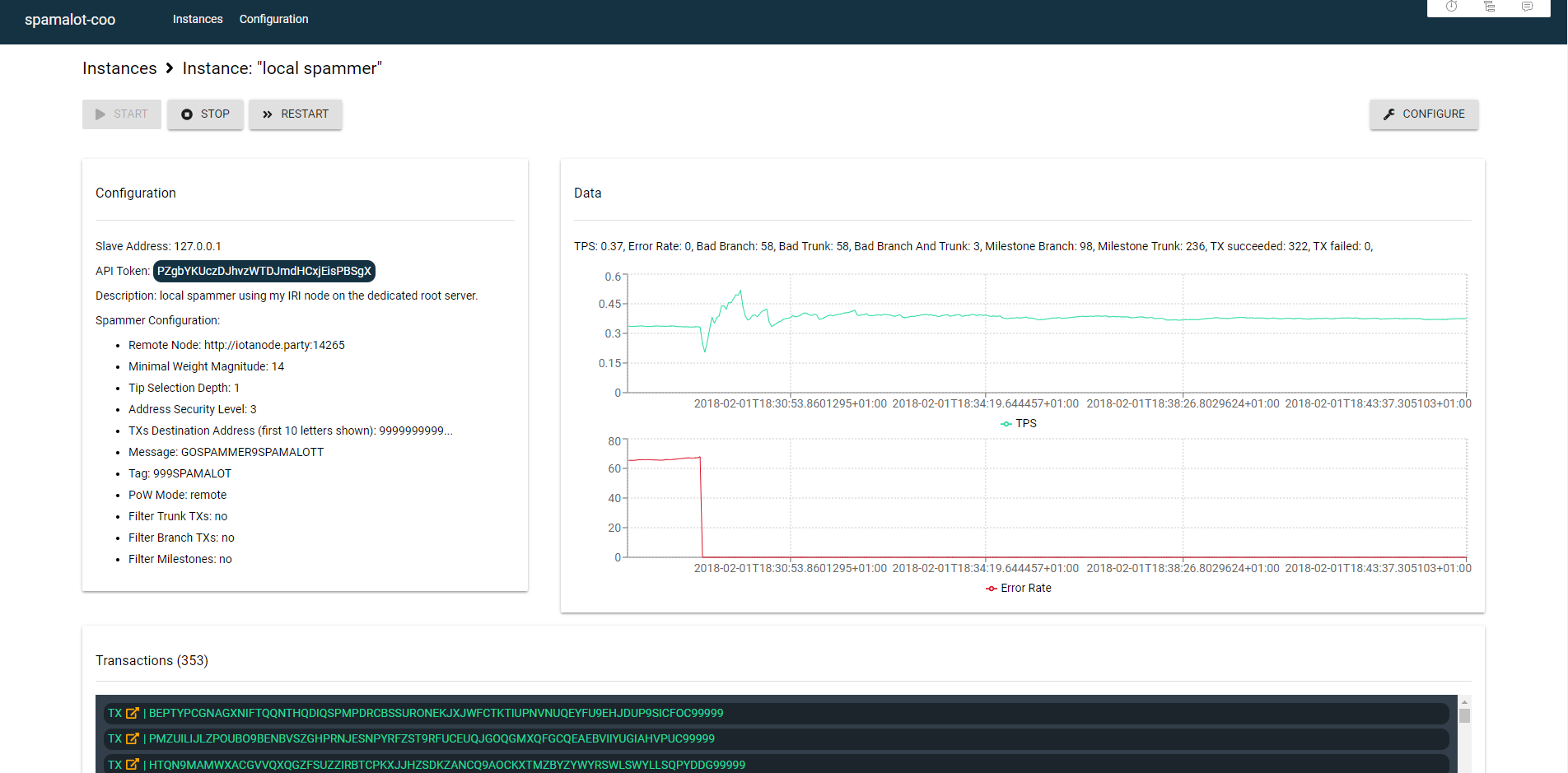Open external link for the BEPTYPCGNAG transaction
This screenshot has width=1568, height=773.
tap(132, 713)
